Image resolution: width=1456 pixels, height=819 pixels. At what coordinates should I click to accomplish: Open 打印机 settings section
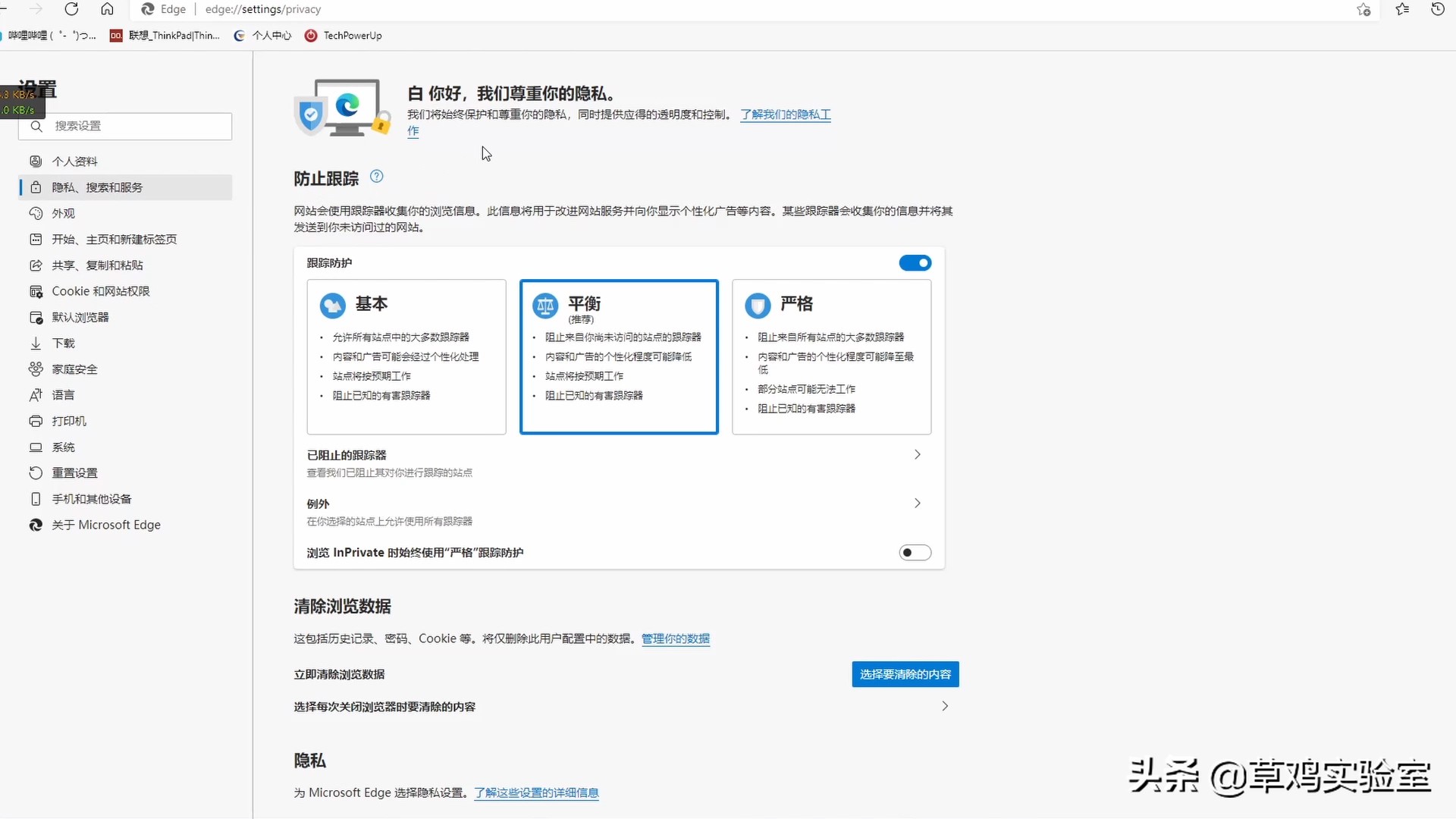(125, 421)
